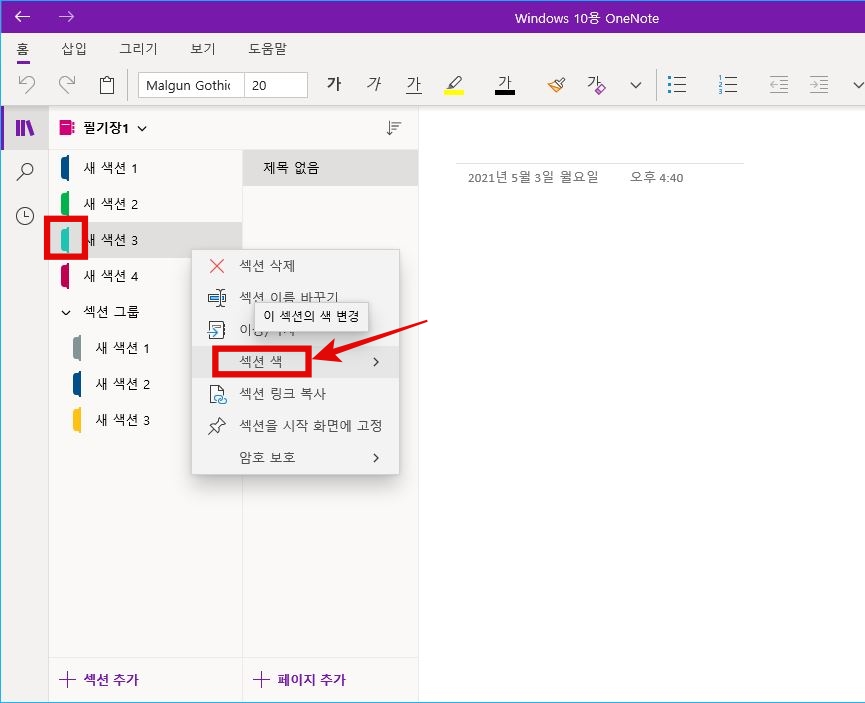The height and width of the screenshot is (703, 865).
Task: Open the 섹션 색 submenu
Action: pyautogui.click(x=295, y=362)
